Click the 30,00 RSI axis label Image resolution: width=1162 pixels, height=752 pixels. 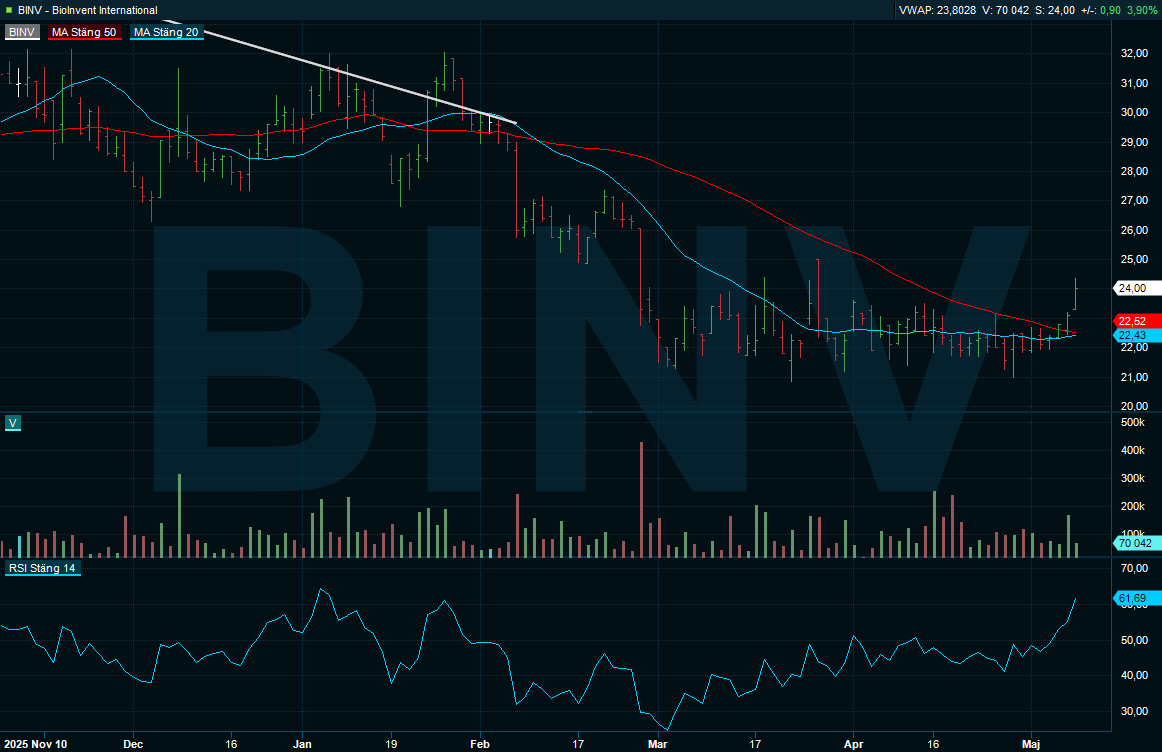click(x=1134, y=711)
